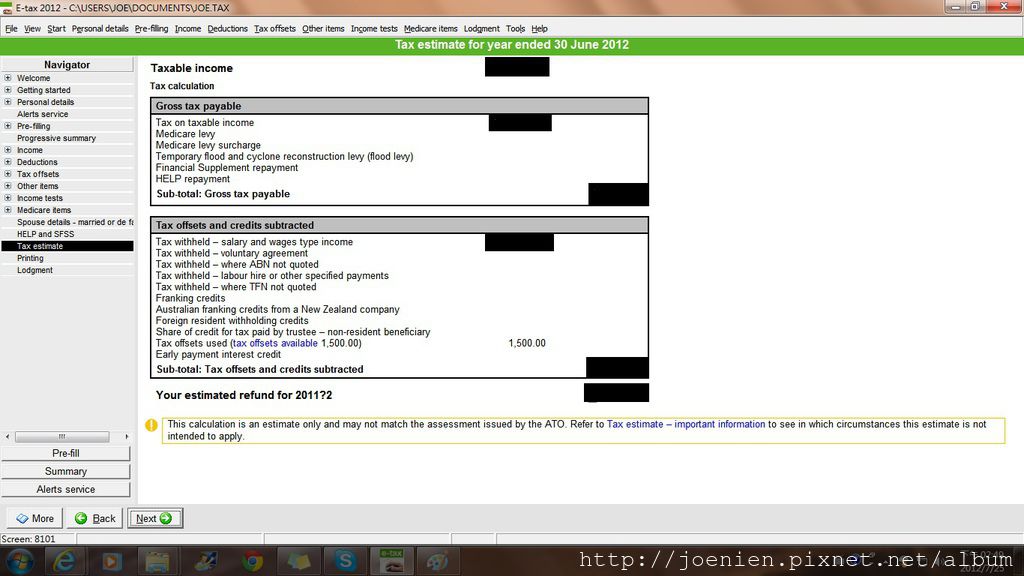
Task: Proceed with the Next button
Action: point(155,518)
